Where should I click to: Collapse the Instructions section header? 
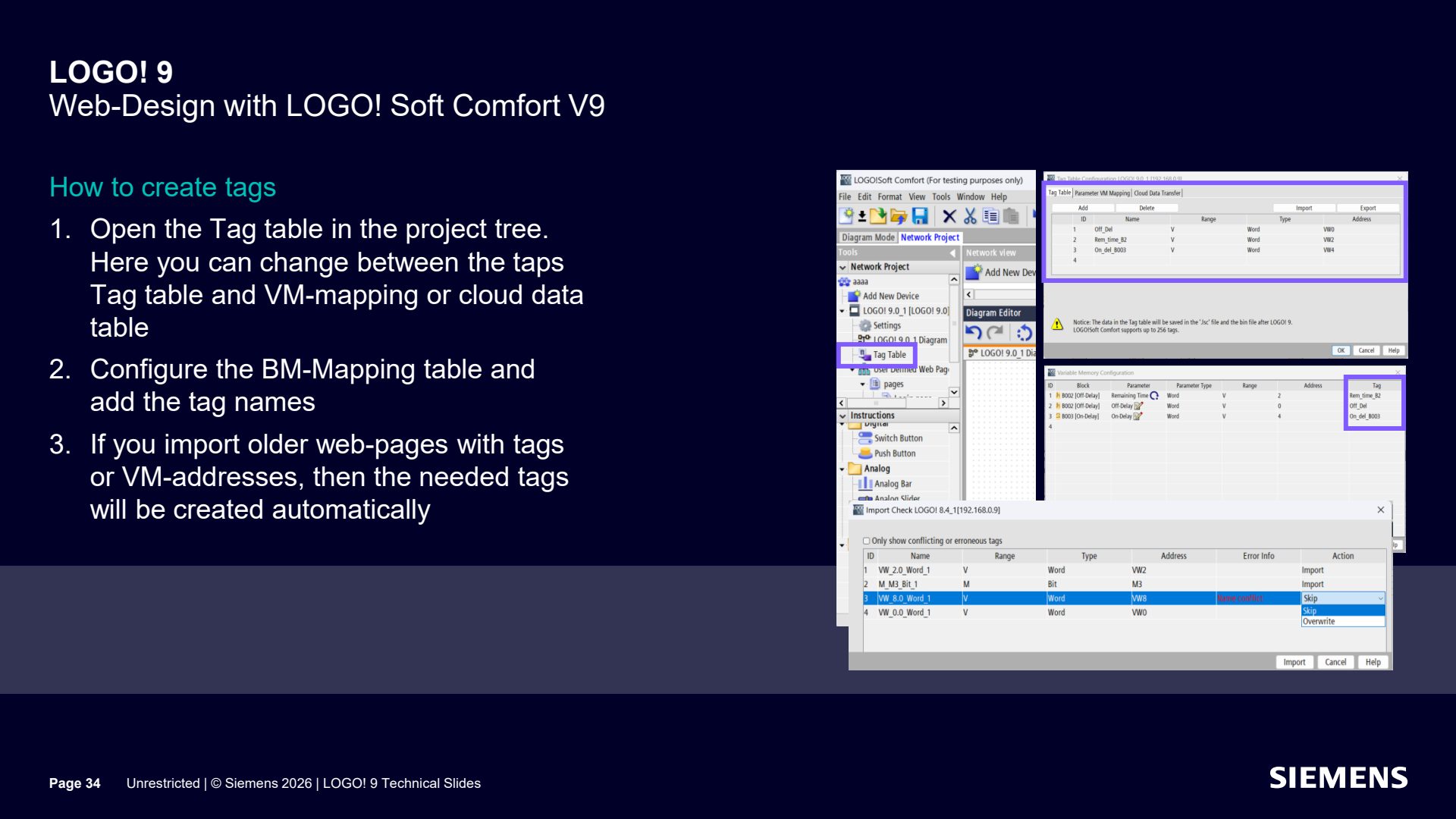(843, 416)
